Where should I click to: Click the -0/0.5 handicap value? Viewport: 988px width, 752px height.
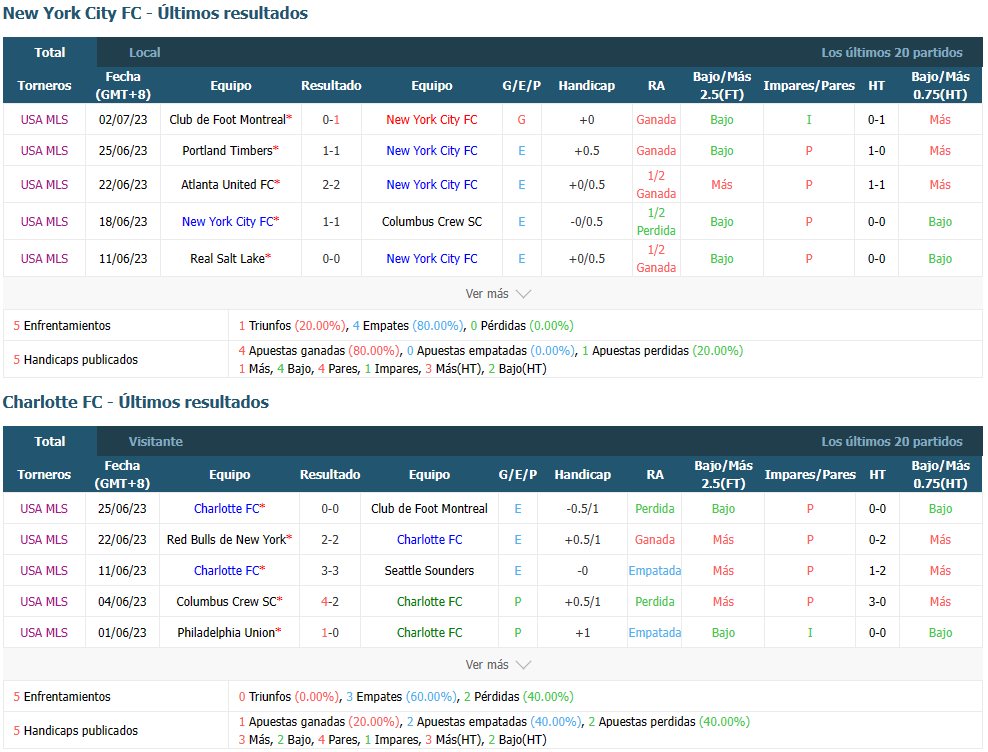pyautogui.click(x=587, y=222)
